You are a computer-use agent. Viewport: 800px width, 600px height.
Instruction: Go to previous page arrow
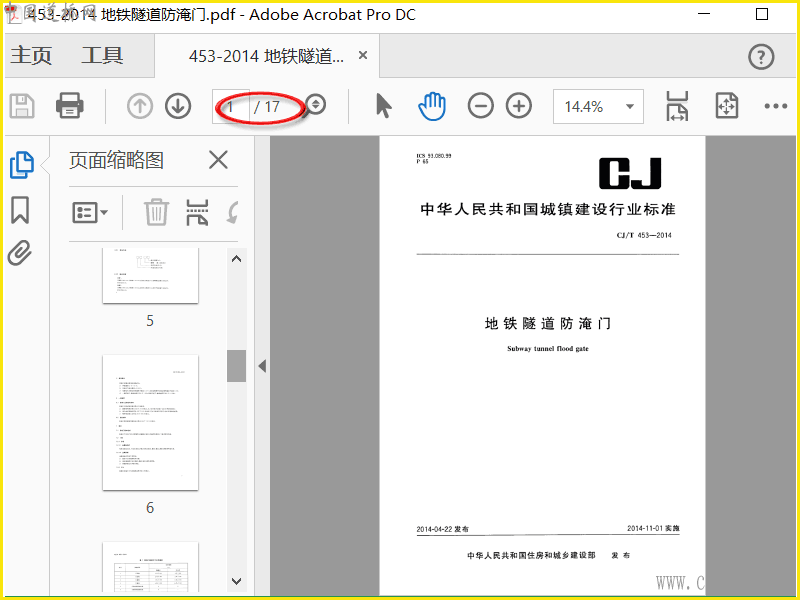(140, 106)
